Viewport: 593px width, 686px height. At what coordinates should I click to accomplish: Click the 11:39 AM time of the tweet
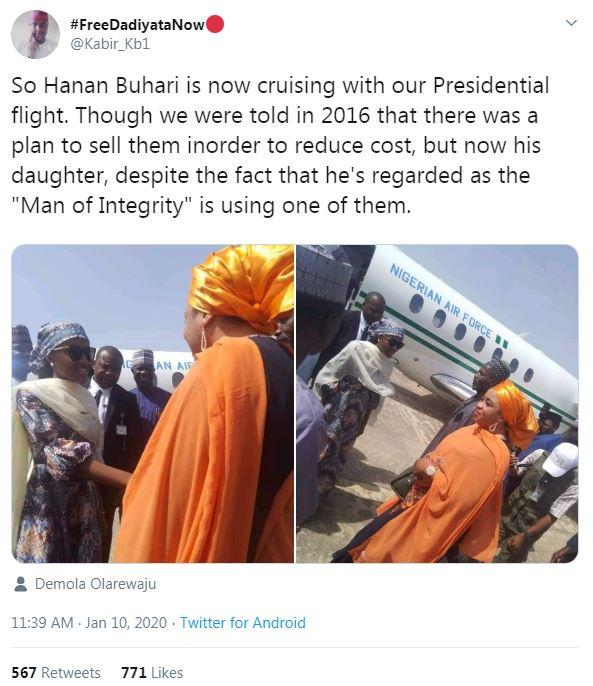[42, 623]
